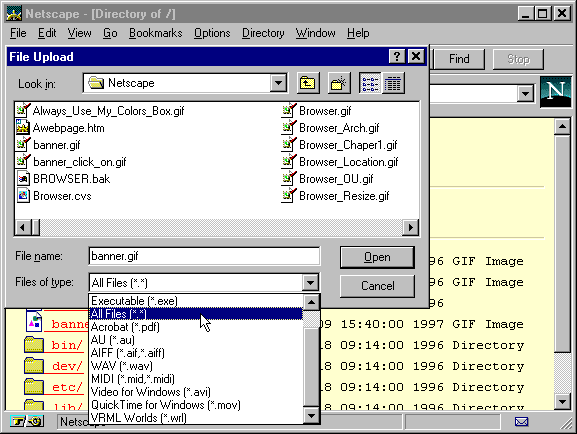The height and width of the screenshot is (434, 577).
Task: Open Netscape location bar dropdown arrow
Action: click(x=525, y=94)
